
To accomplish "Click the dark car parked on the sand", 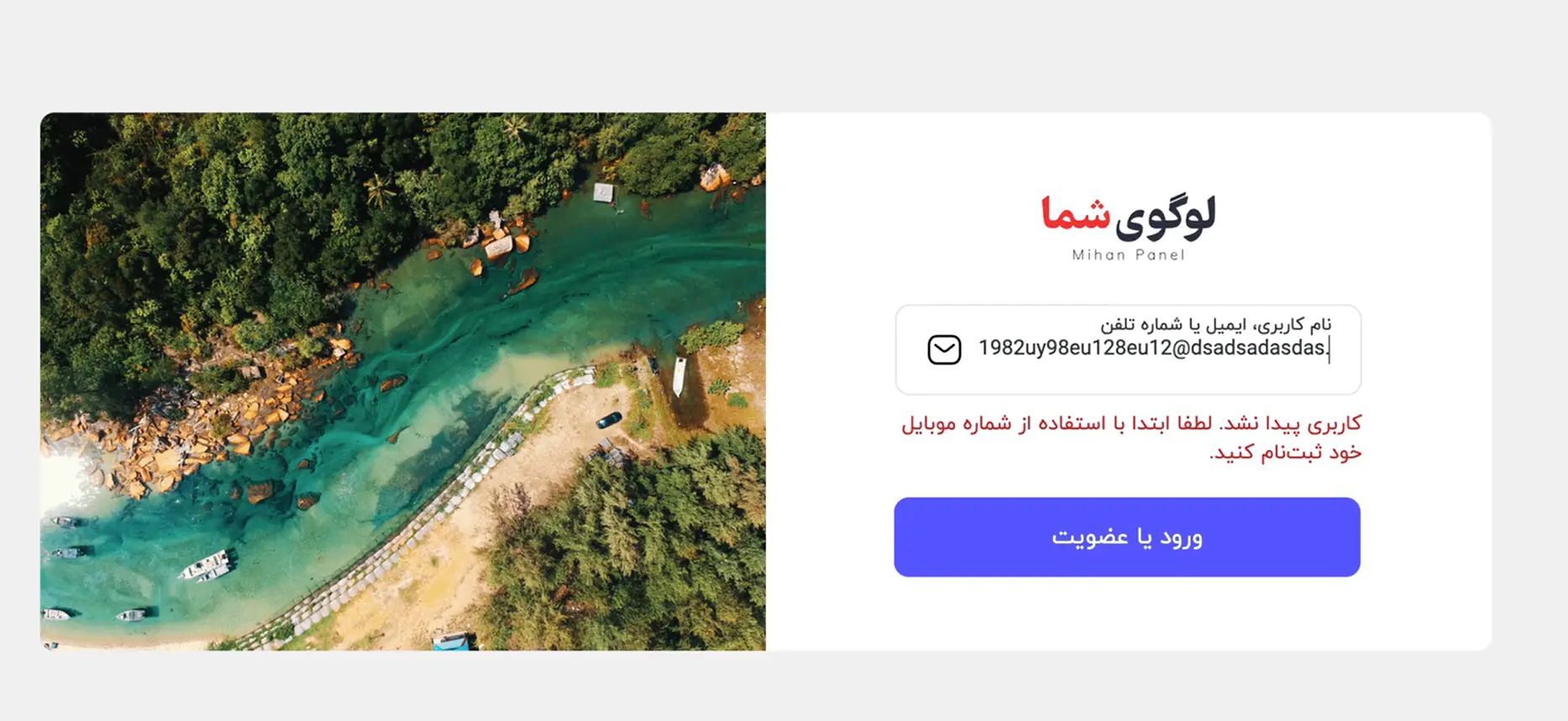I will coord(609,420).
